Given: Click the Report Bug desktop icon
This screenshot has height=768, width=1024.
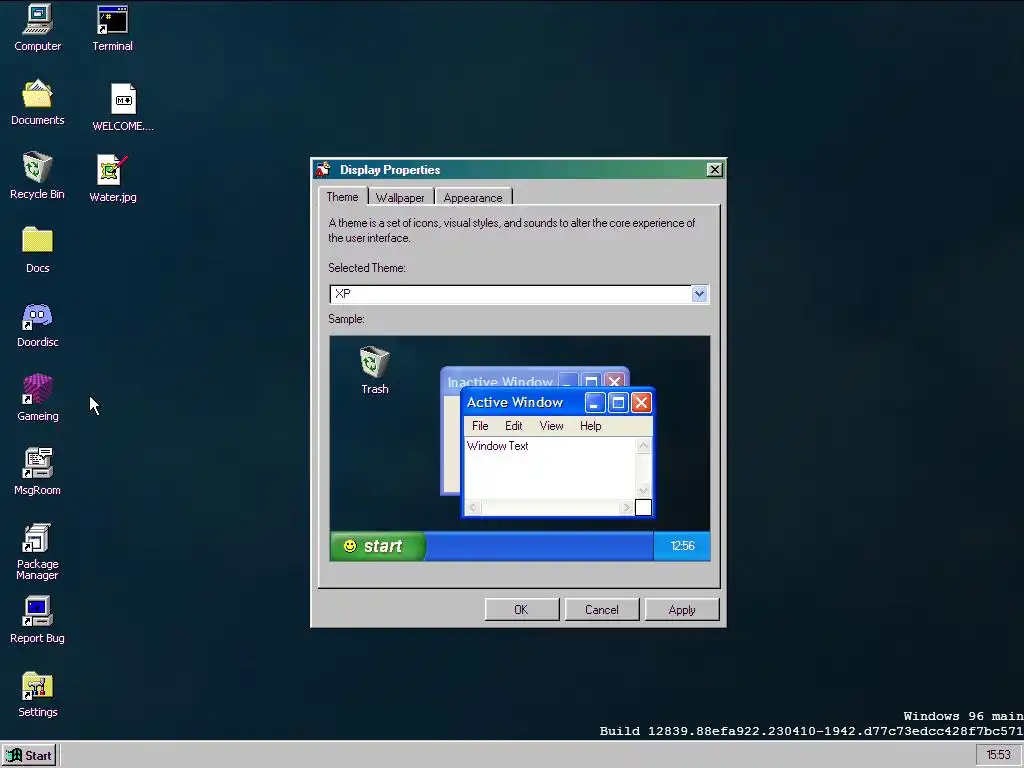Looking at the screenshot, I should 37,620.
